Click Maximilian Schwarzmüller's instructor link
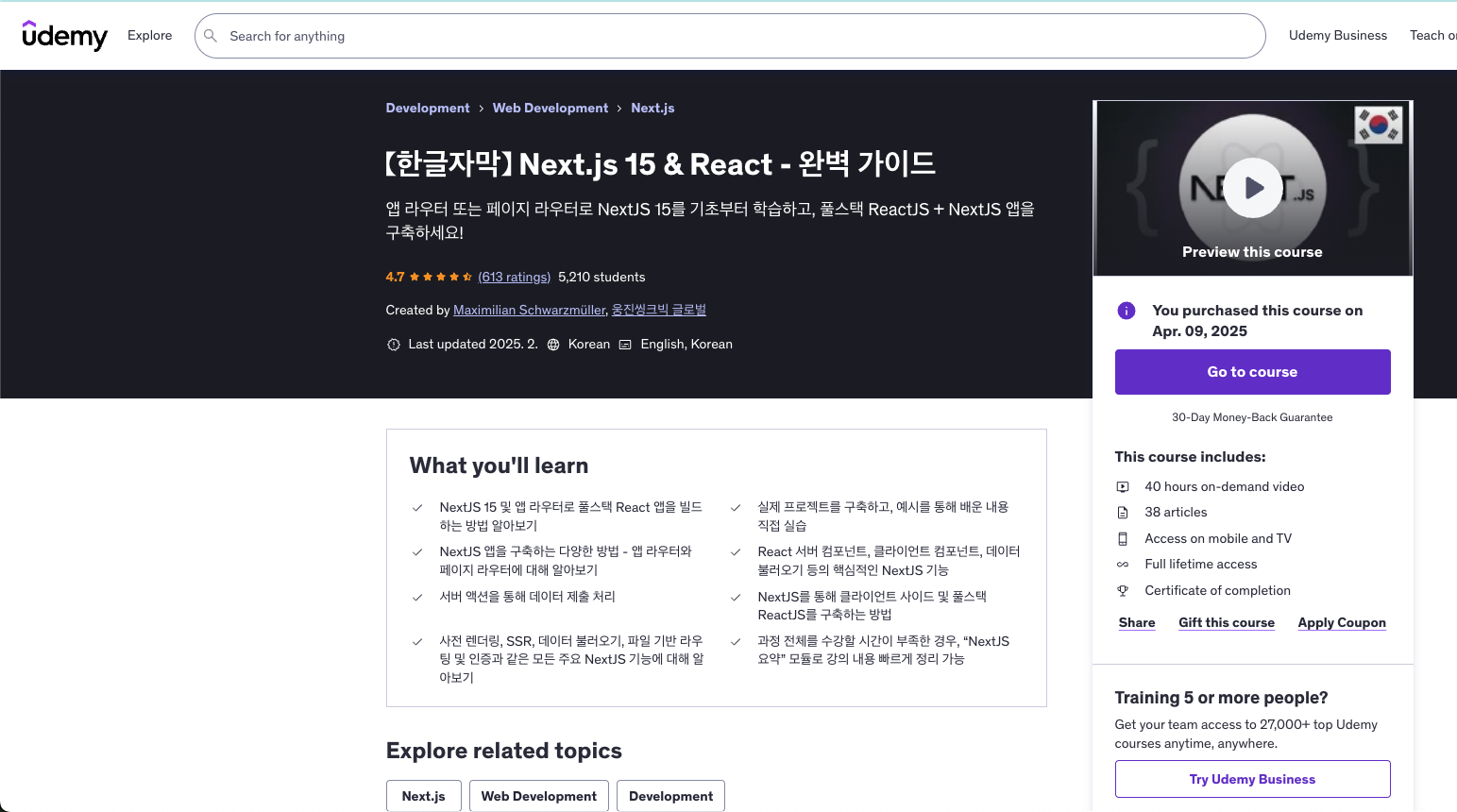Viewport: 1457px width, 812px height. (x=530, y=310)
